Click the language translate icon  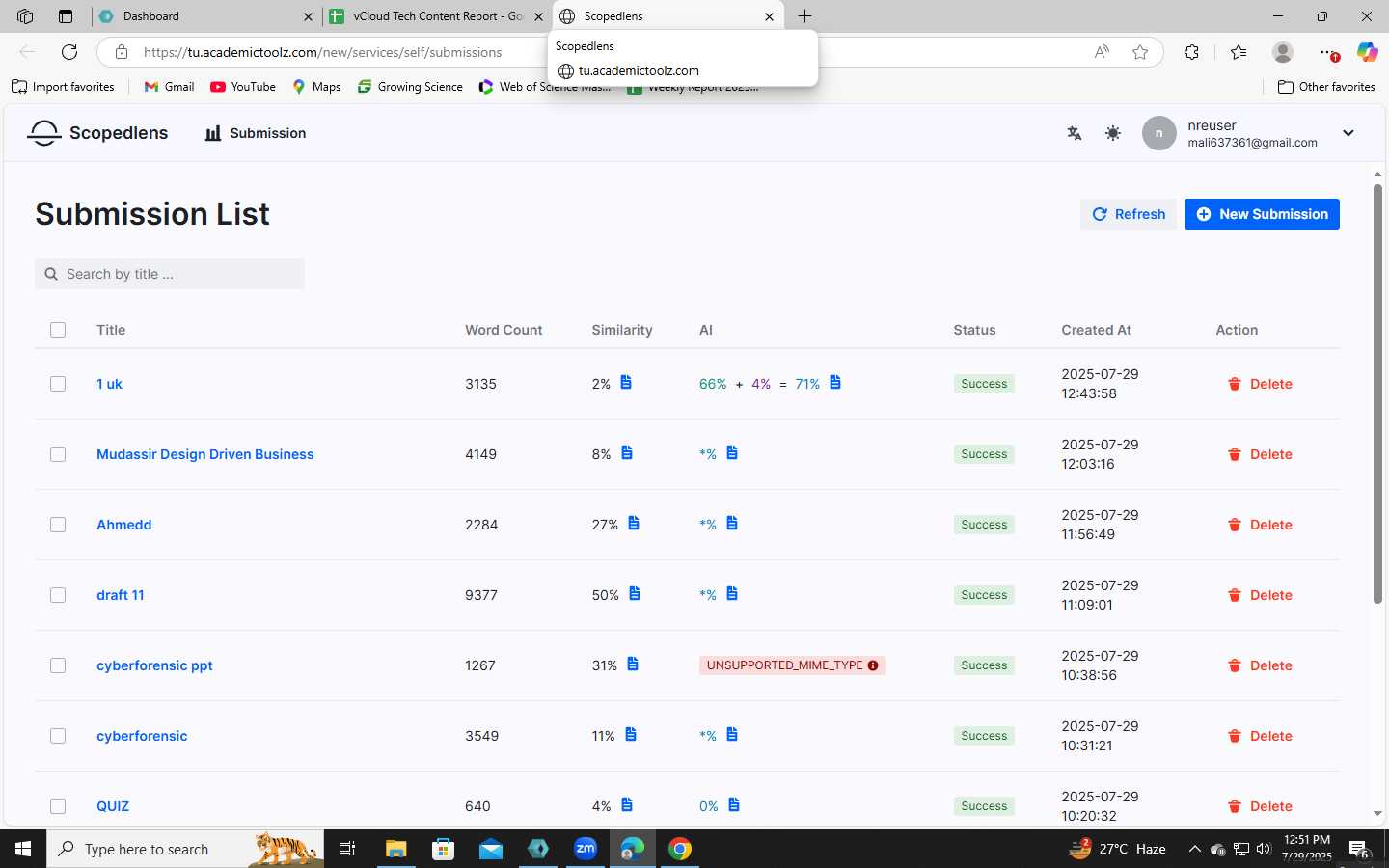tap(1074, 133)
